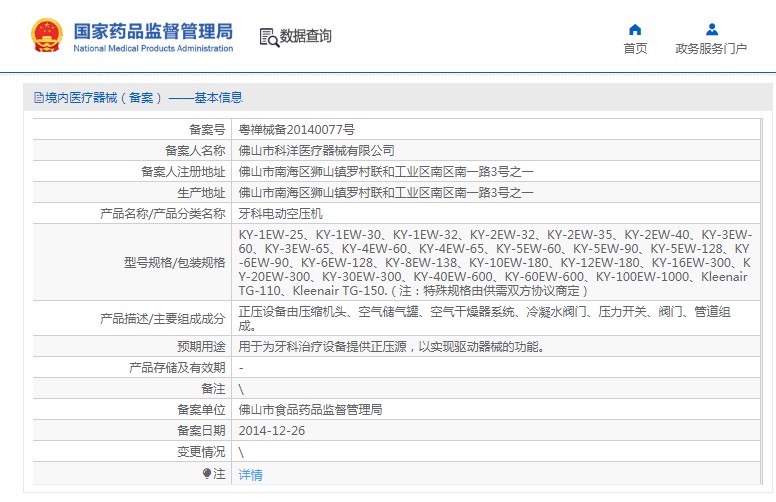Click the 政务服务门户 person icon
Screen dimensions: 776x502
(712, 30)
